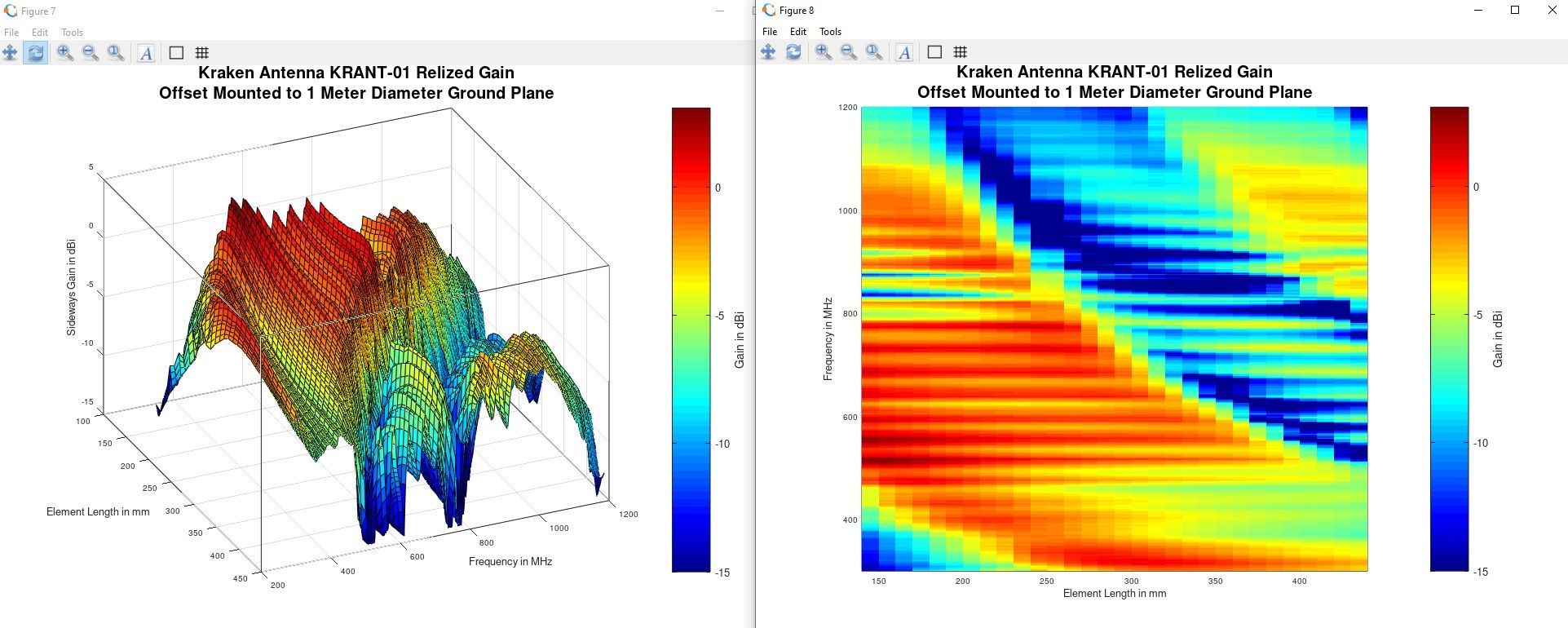
Task: Enable Rotate tool in Figure 8
Action: pos(793,52)
